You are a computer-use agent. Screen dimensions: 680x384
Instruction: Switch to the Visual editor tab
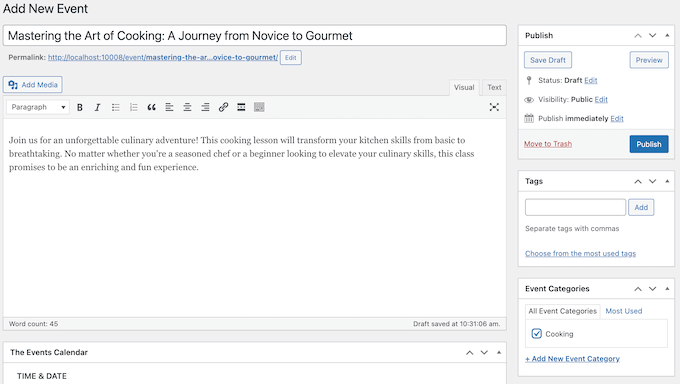coord(464,87)
